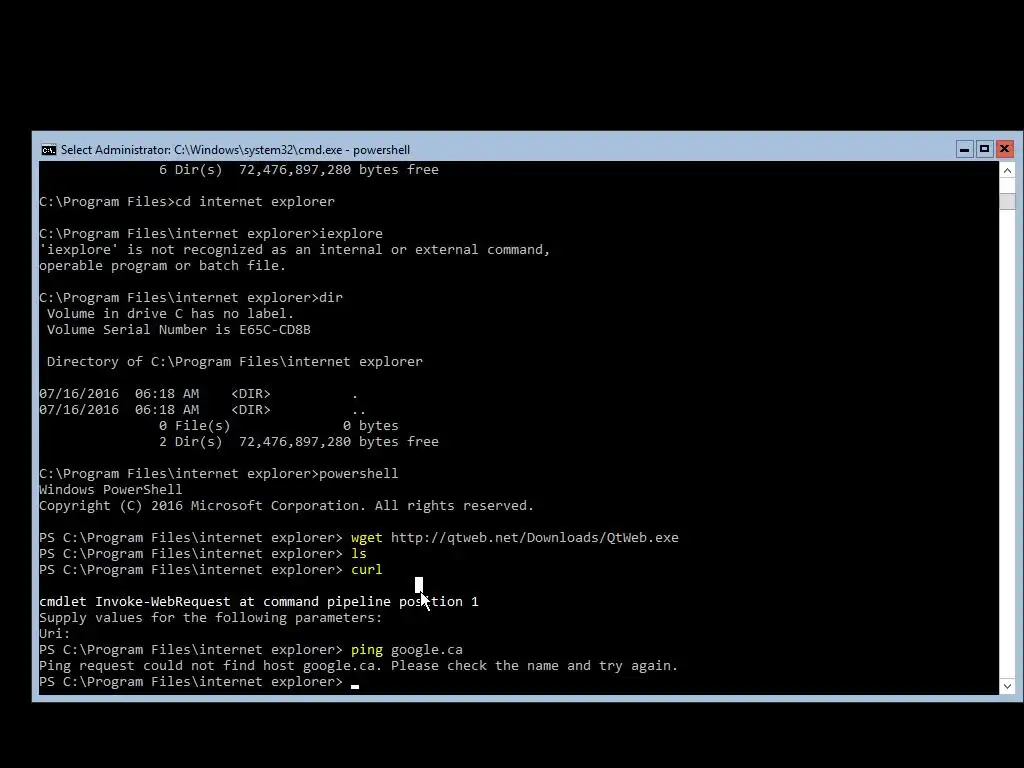Click the scrollbar down arrow
This screenshot has width=1024, height=768.
1007,686
